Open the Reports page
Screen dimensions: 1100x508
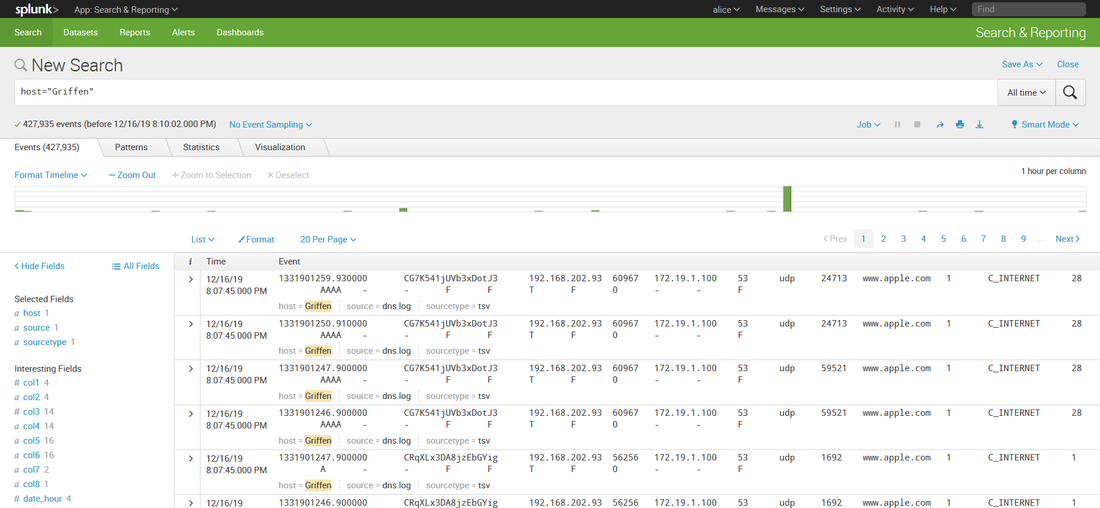pyautogui.click(x=135, y=32)
